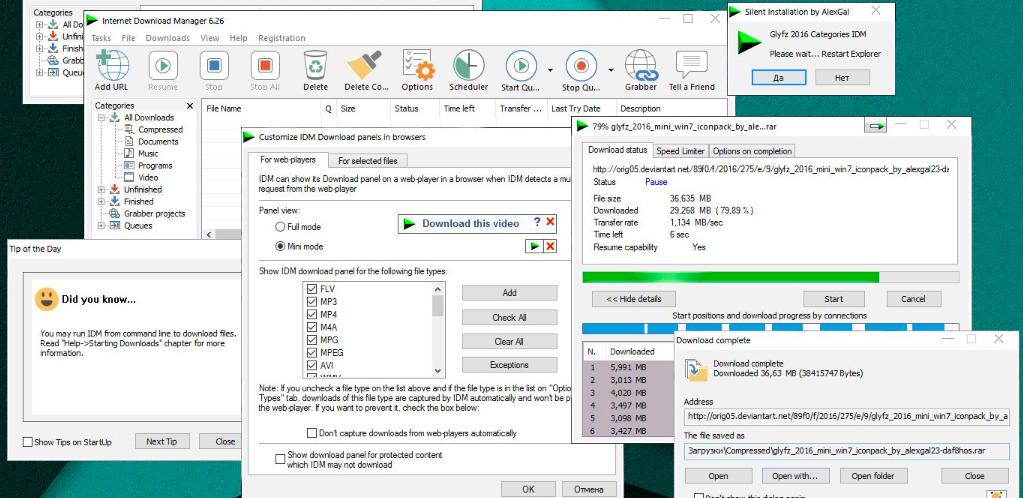The image size is (1023, 498).
Task: Open the Stop Queue dropdown arrow
Action: tap(611, 70)
